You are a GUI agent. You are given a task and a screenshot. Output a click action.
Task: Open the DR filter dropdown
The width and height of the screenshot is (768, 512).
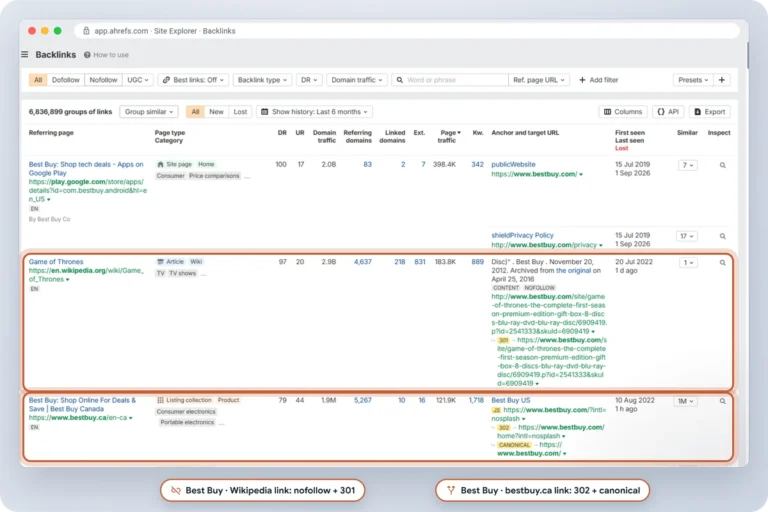tap(309, 80)
